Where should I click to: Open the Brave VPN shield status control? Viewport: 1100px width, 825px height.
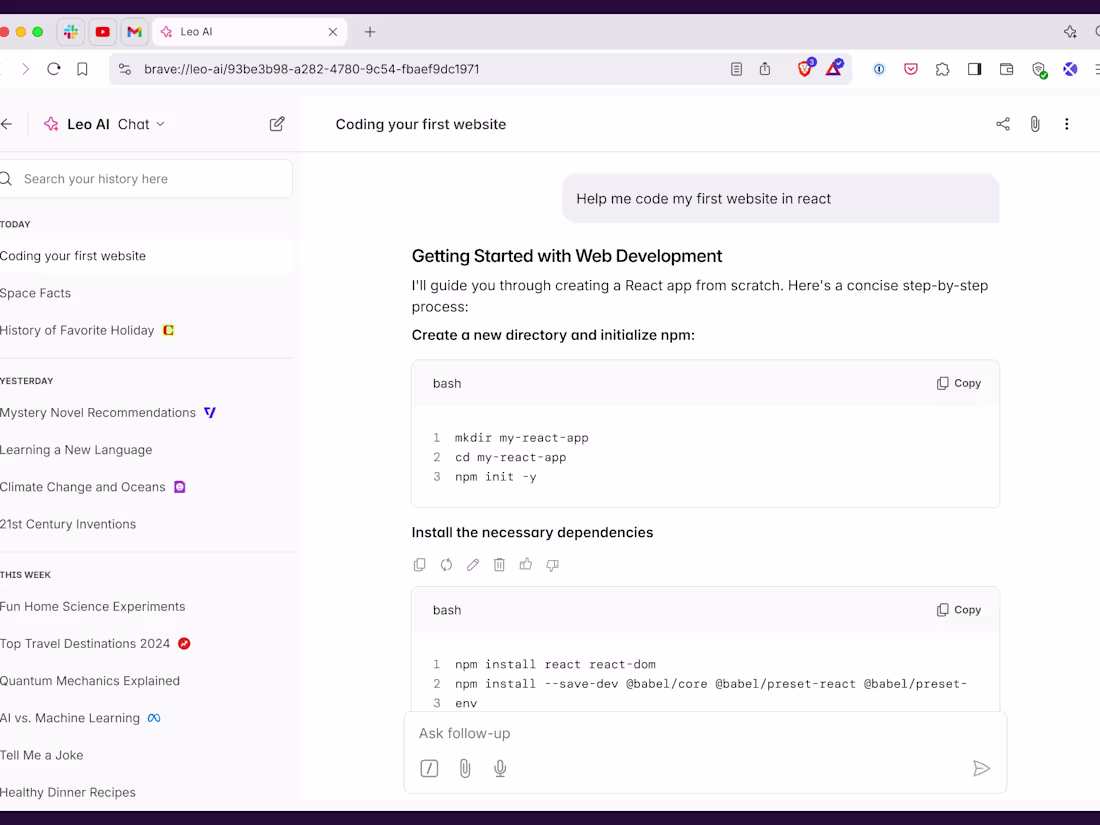[x=1040, y=69]
